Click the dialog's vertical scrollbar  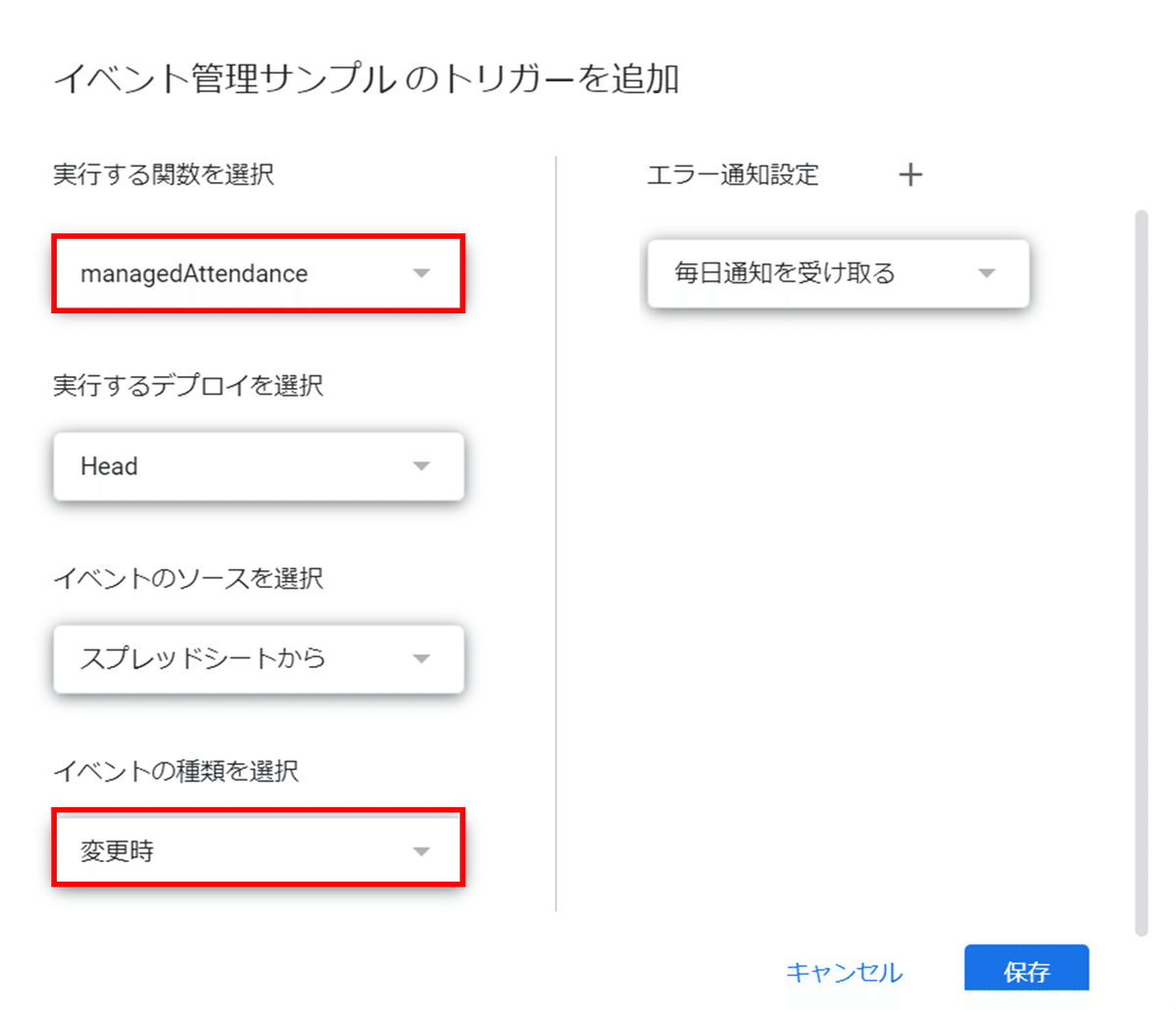coord(1141,572)
